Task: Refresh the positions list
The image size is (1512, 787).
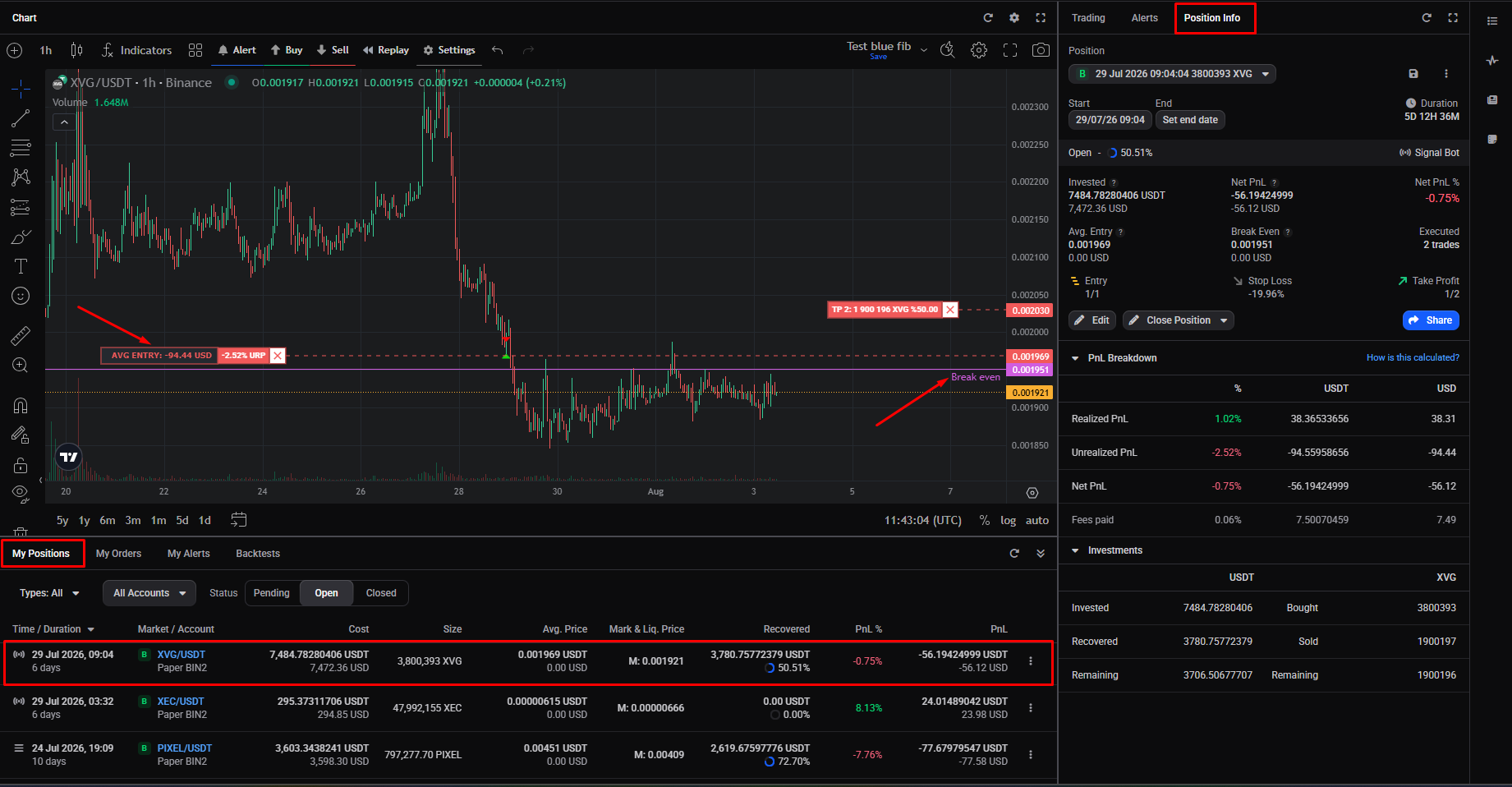Action: 1014,554
